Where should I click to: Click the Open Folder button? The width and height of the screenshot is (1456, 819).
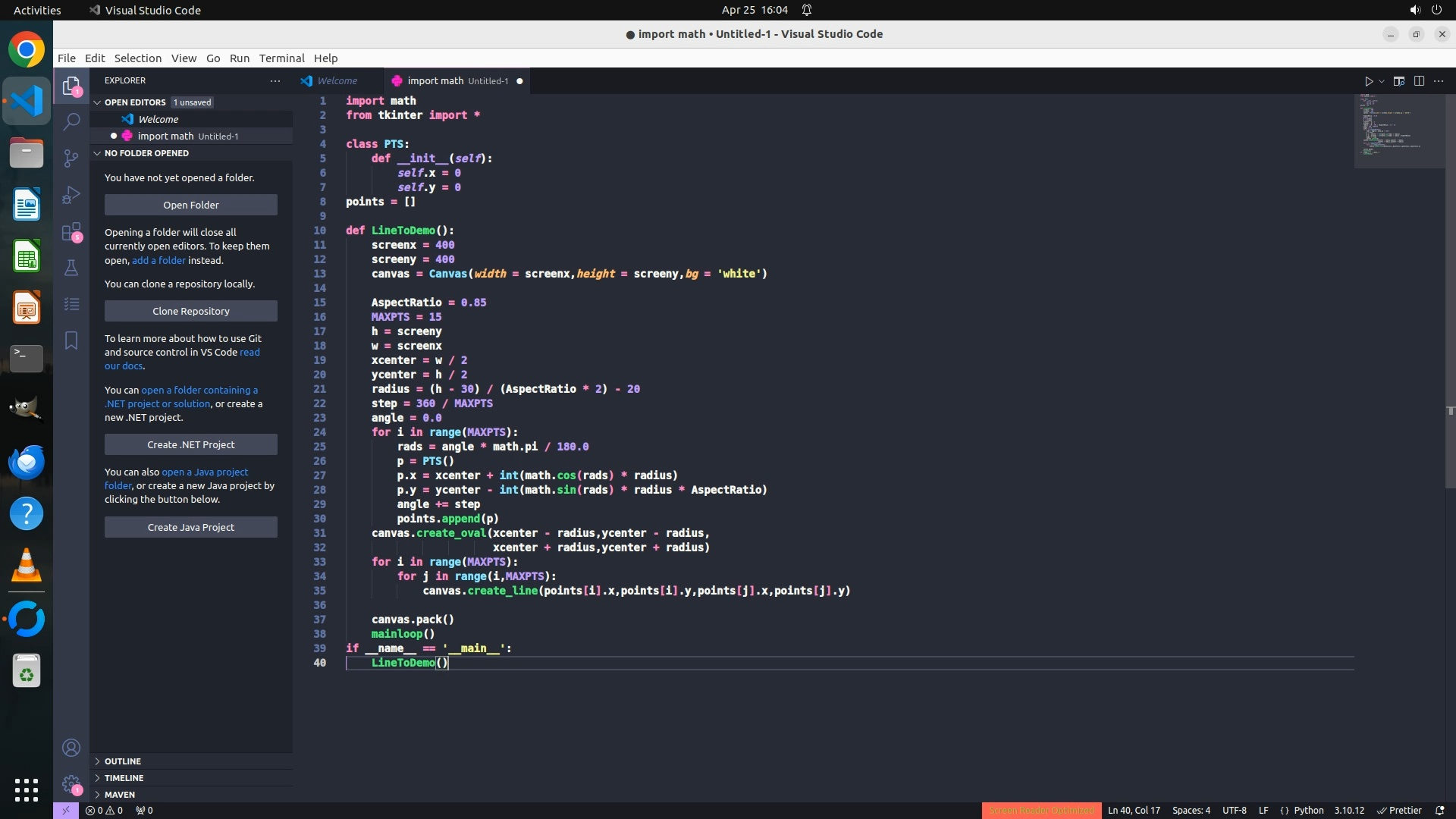[190, 205]
